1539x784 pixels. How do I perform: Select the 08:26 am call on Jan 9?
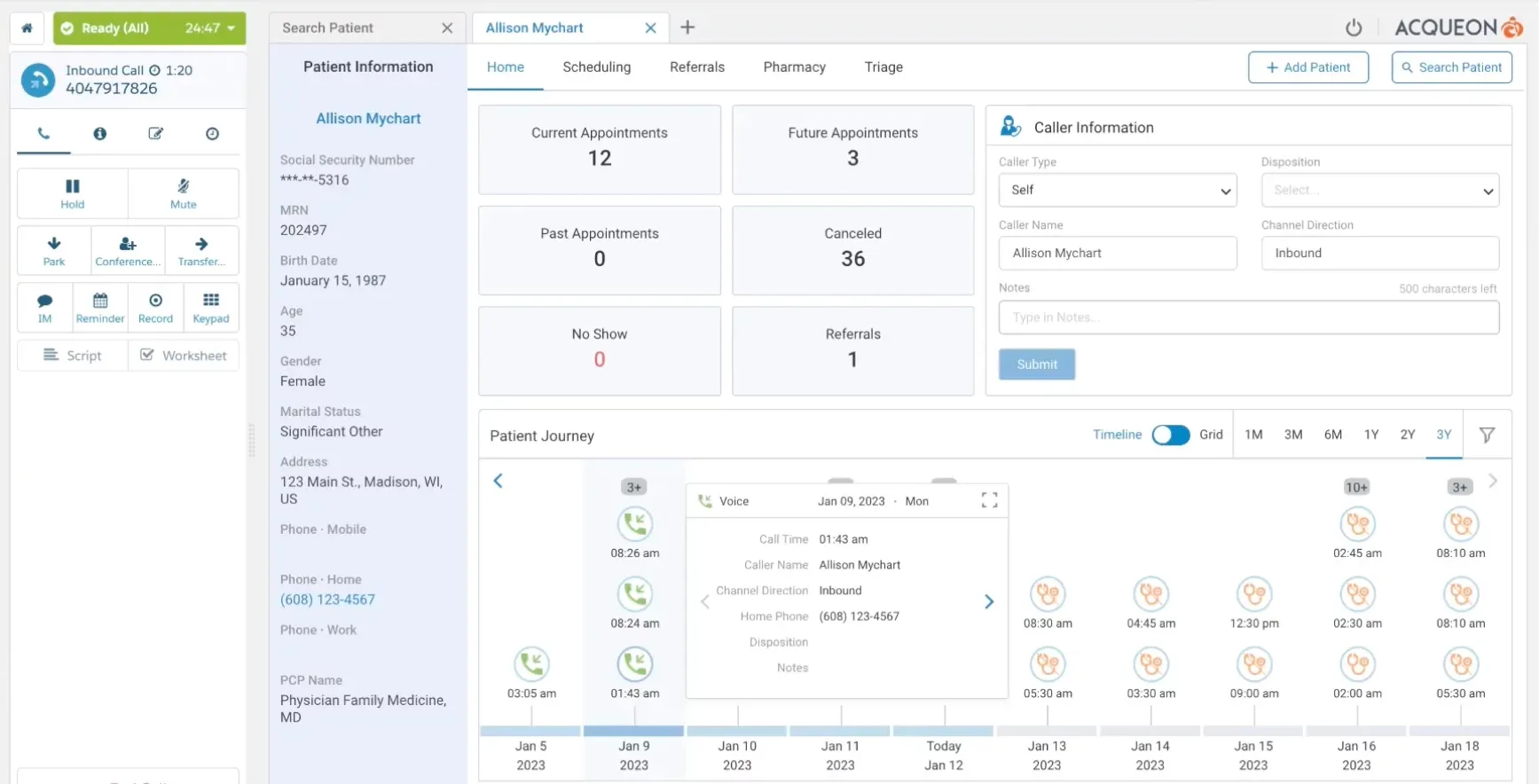[635, 524]
